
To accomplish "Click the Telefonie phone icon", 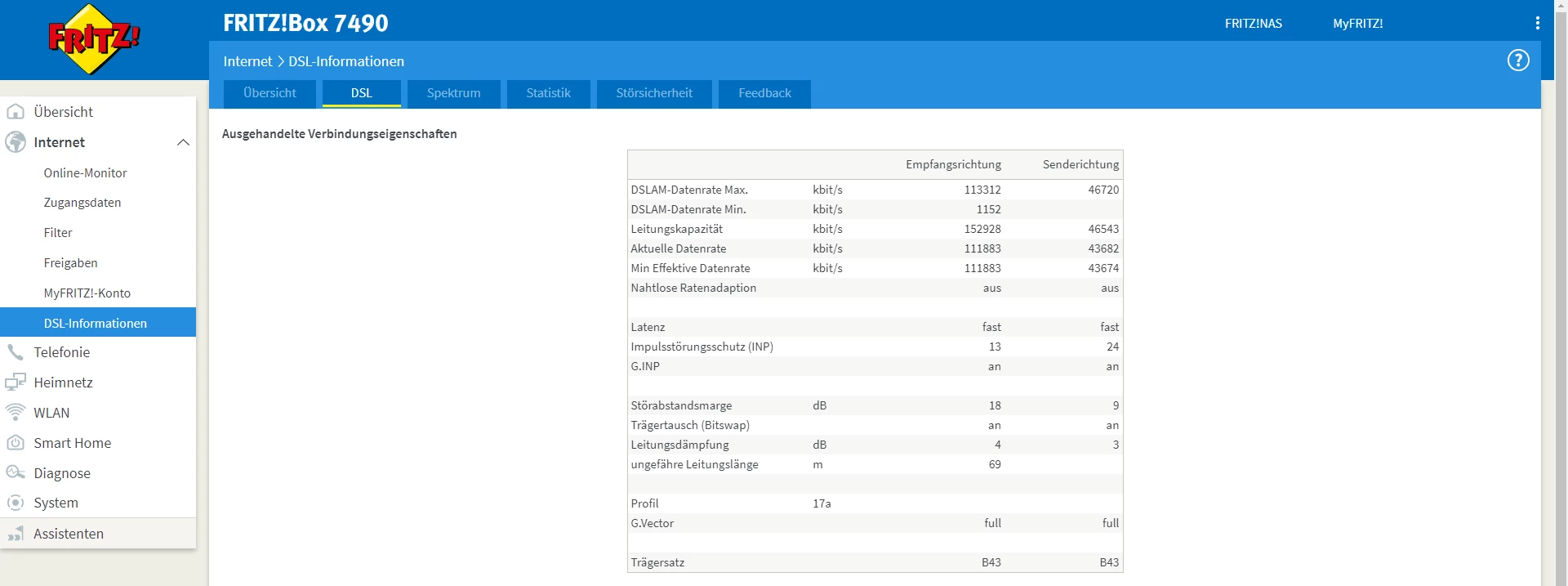I will point(16,352).
